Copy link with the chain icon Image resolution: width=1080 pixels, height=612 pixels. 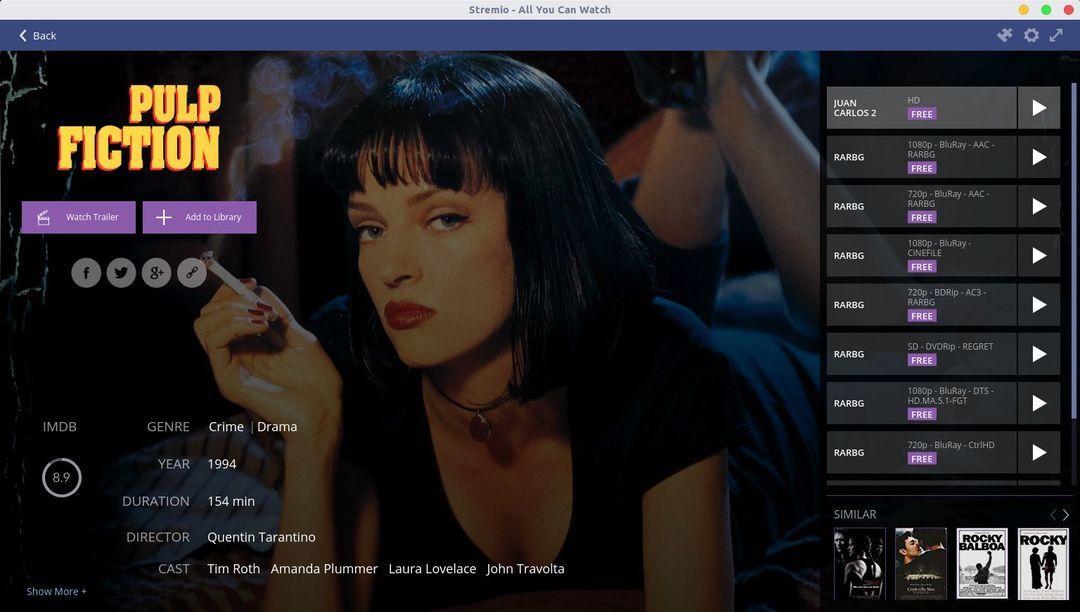pos(191,272)
